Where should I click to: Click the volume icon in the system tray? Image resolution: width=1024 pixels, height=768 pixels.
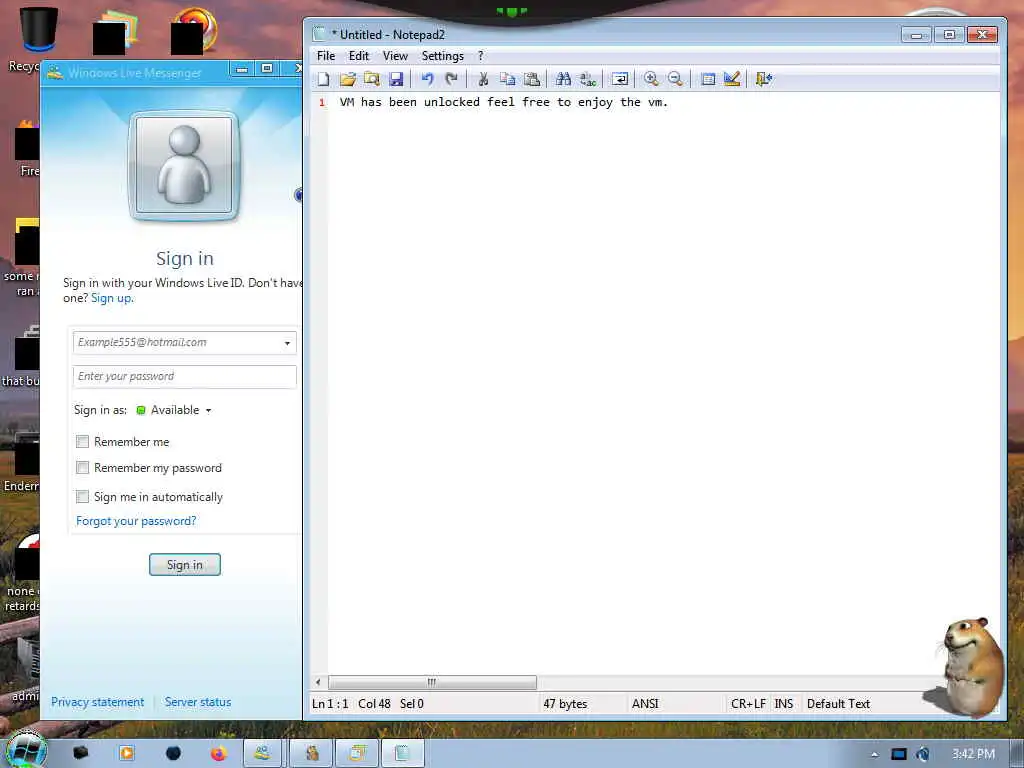[x=923, y=754]
